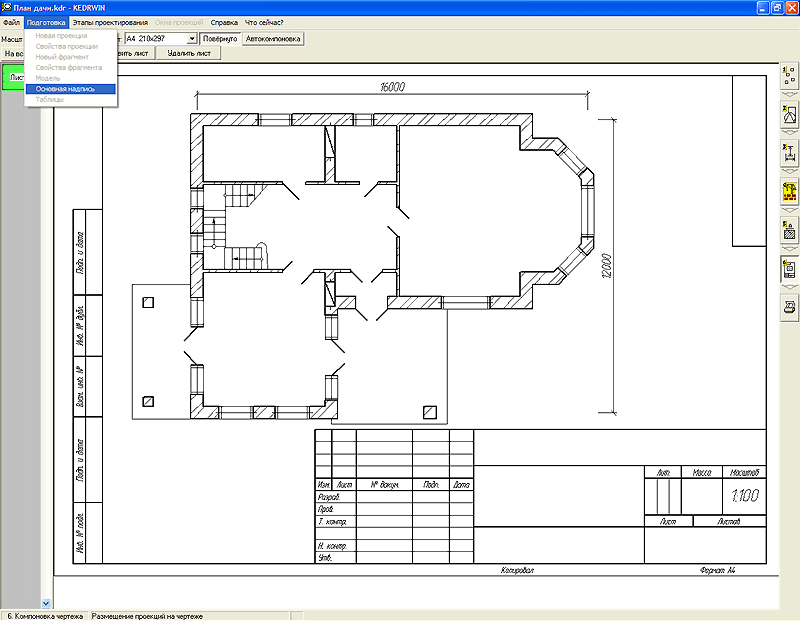Choose Основная надпись from the menu
The width and height of the screenshot is (800, 621).
70,89
